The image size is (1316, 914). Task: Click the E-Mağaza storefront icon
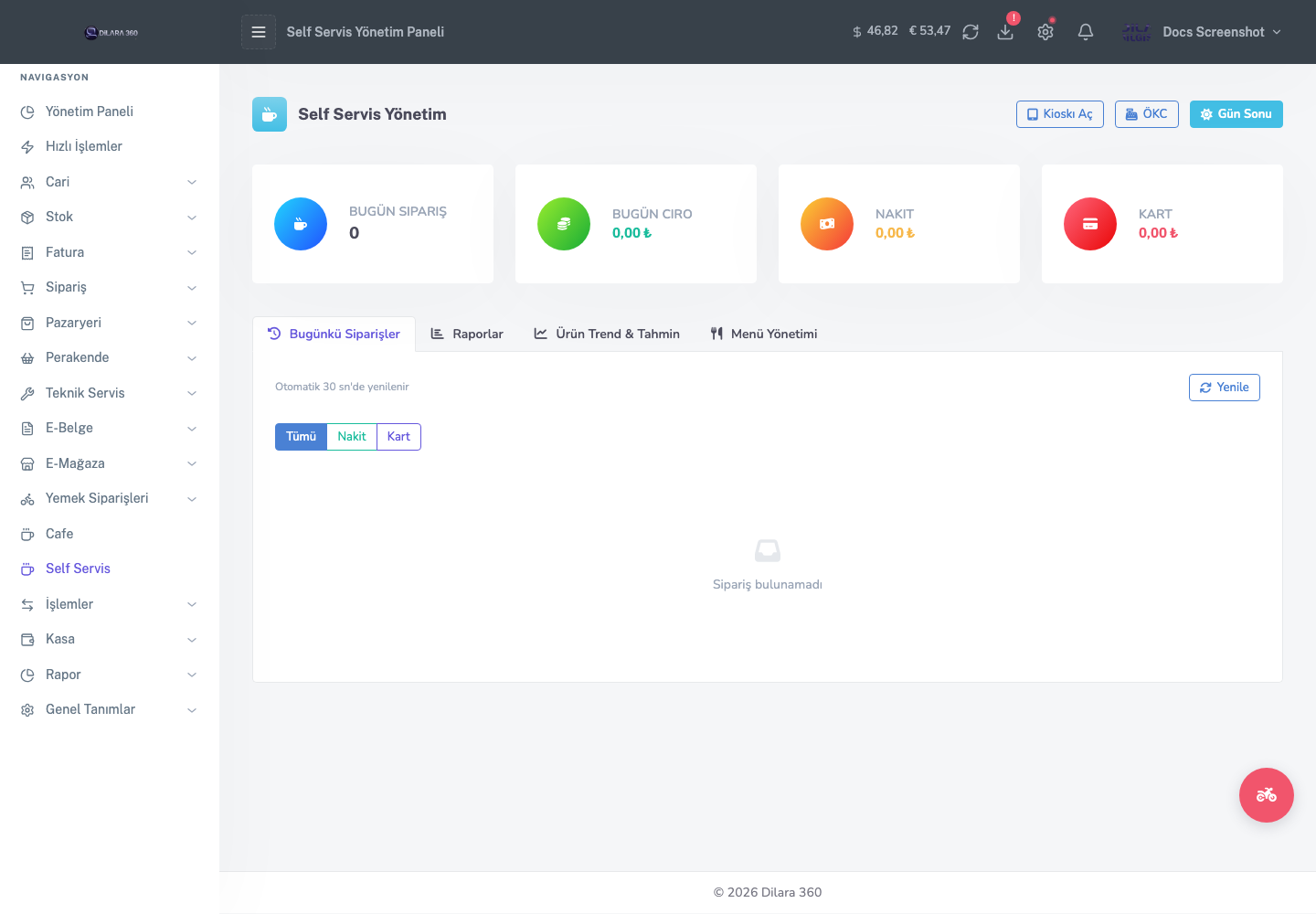(x=27, y=464)
